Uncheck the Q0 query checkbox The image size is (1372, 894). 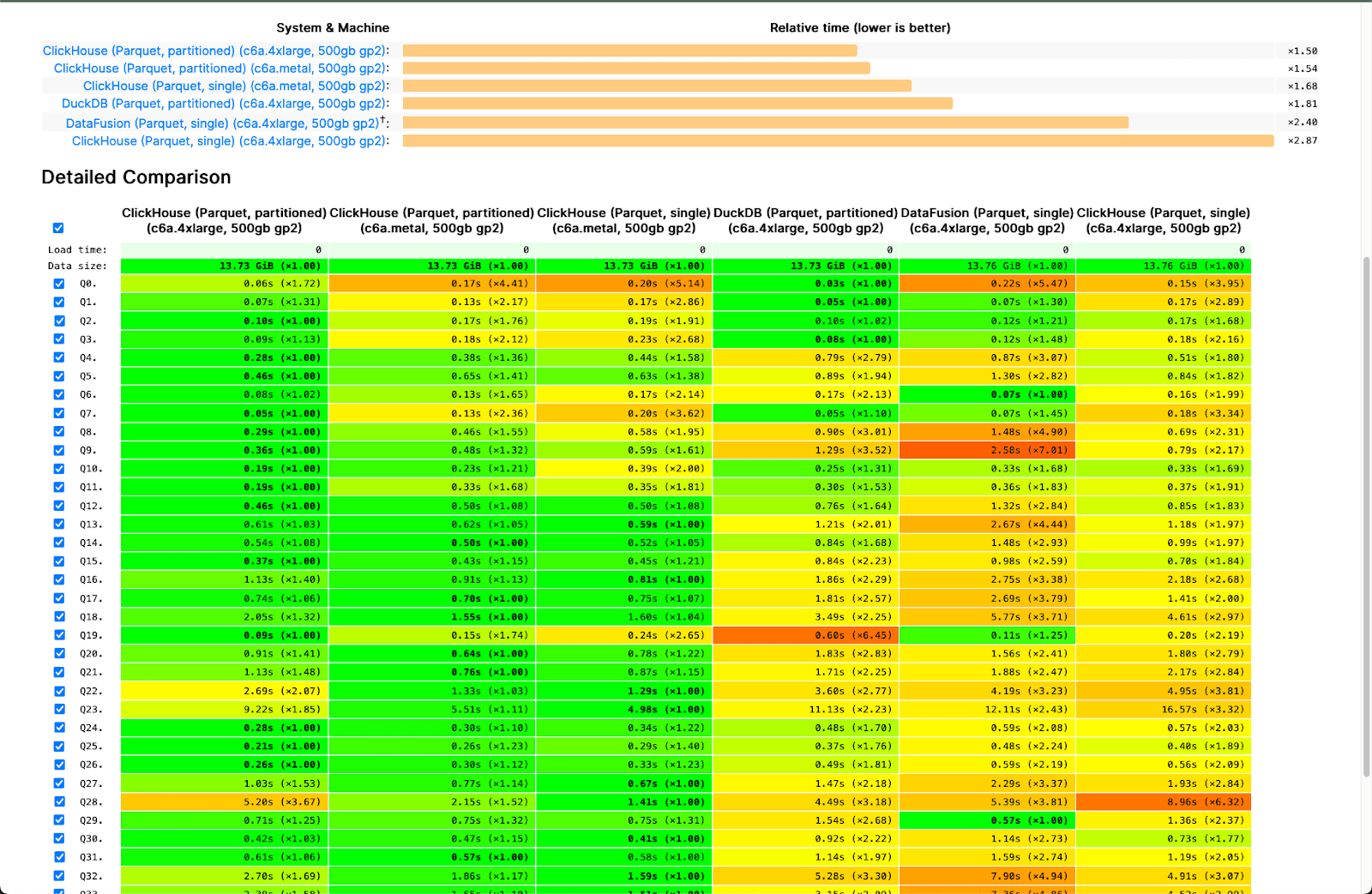tap(59, 284)
